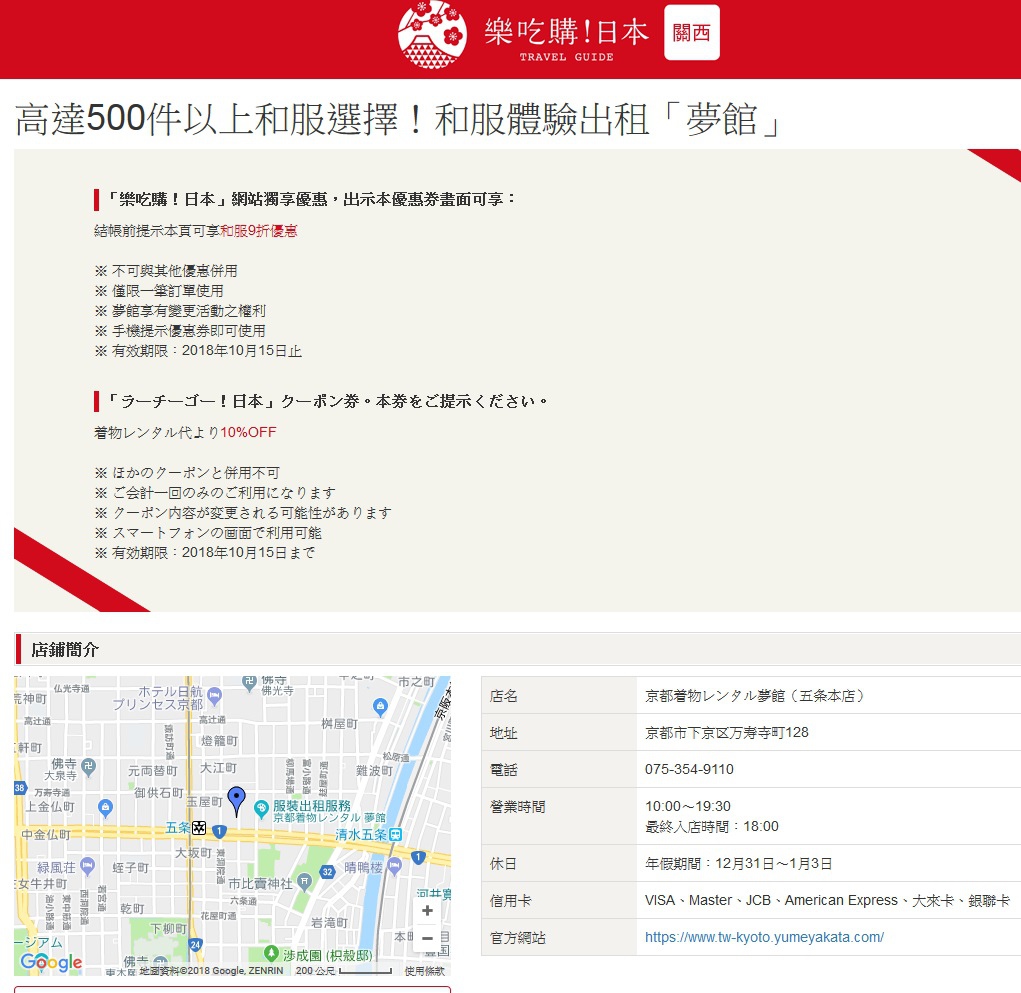Click the shopping marker near 上金仏町

(105, 807)
